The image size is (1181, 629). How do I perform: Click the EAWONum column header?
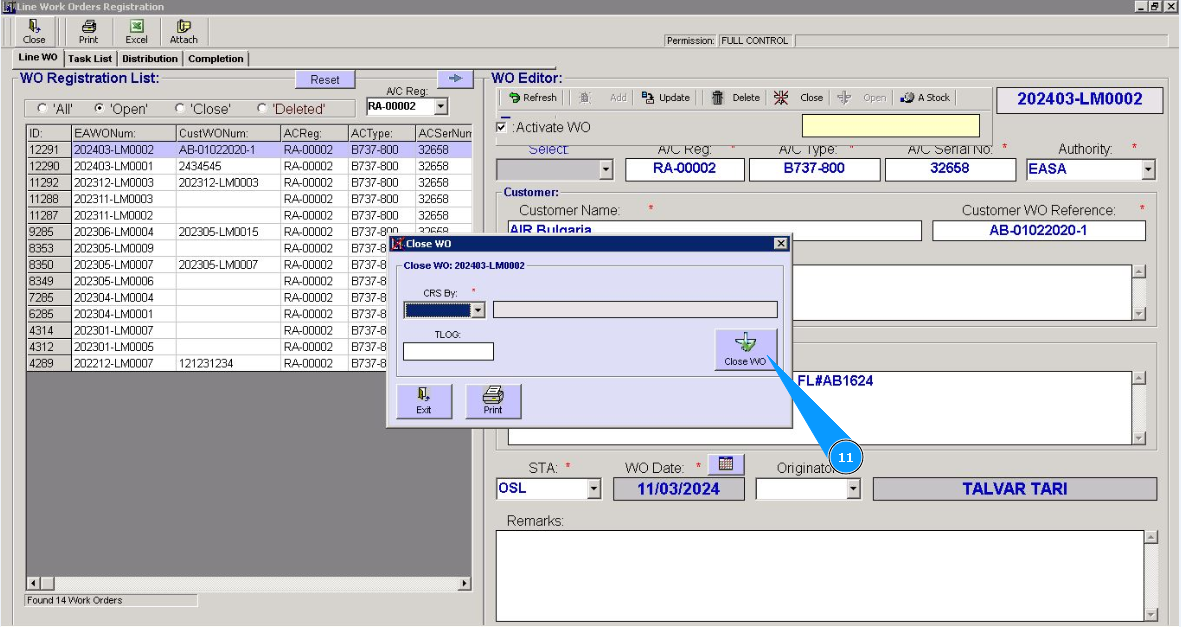click(124, 133)
